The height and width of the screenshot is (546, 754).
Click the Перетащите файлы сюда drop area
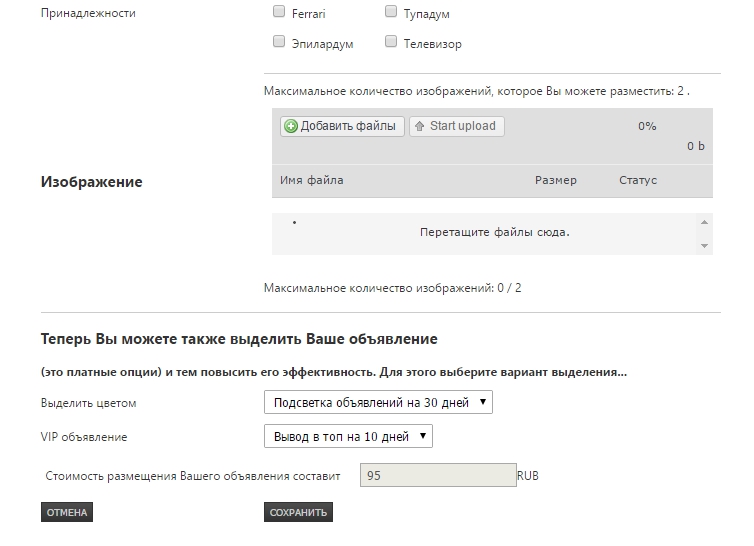(494, 232)
